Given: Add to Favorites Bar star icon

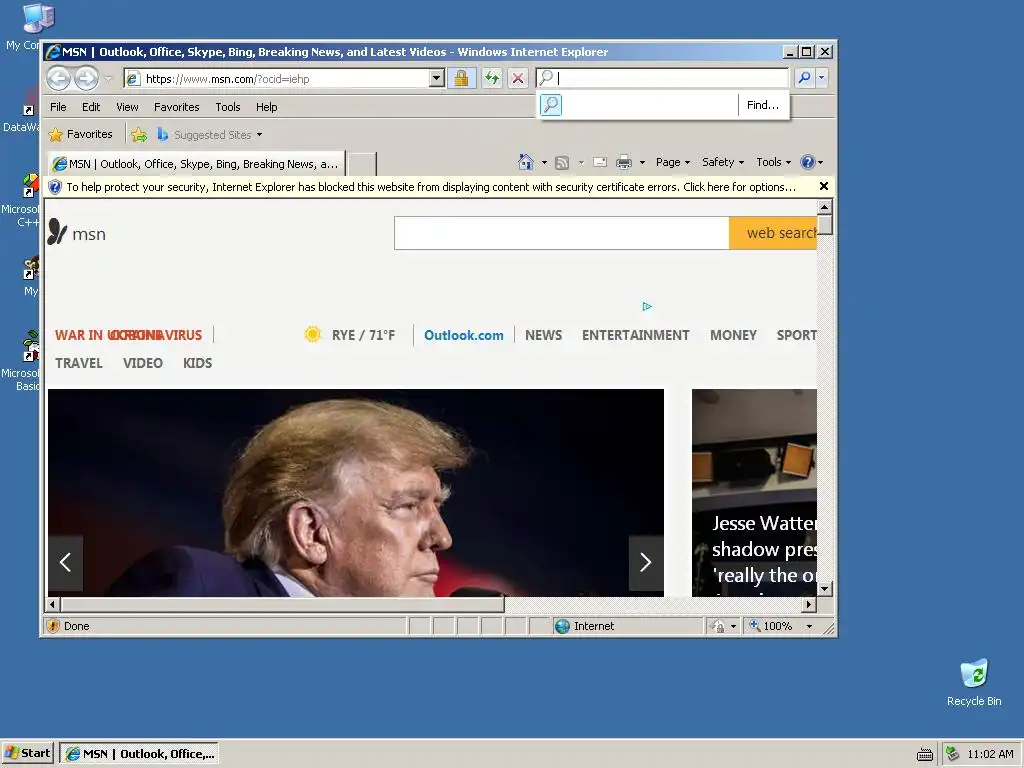Looking at the screenshot, I should [x=139, y=135].
